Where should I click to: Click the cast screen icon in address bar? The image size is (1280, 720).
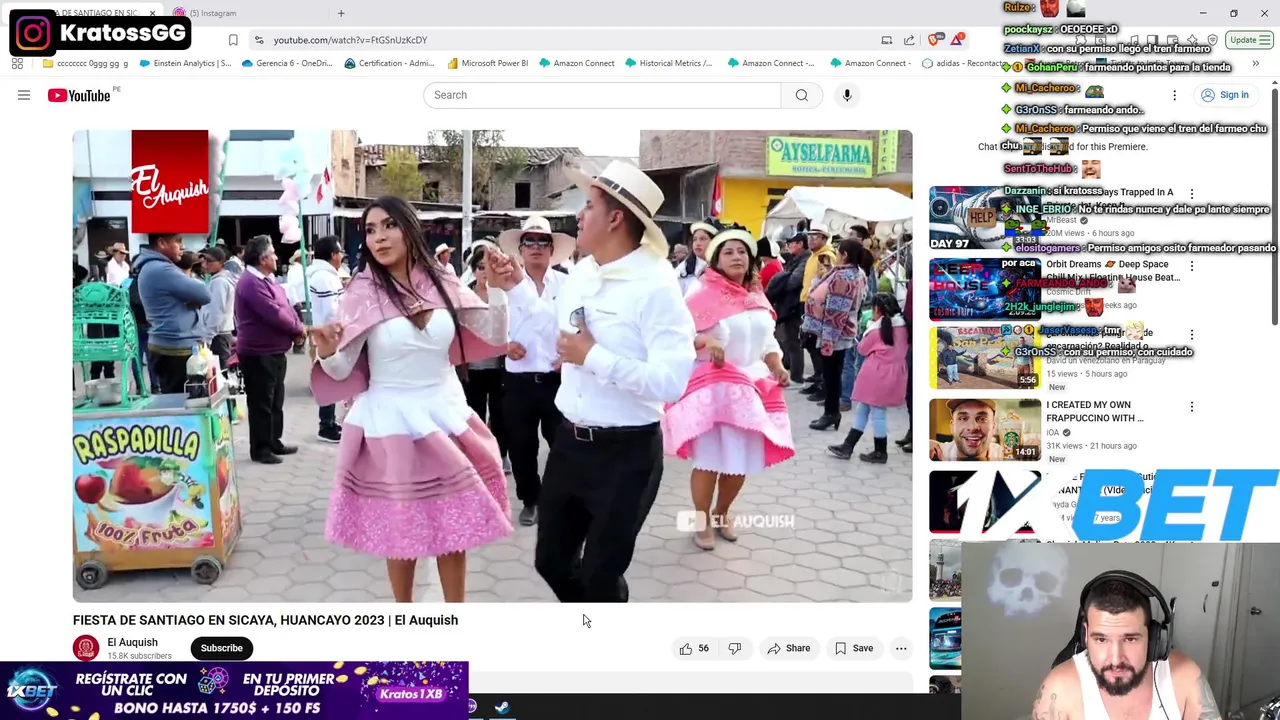886,40
